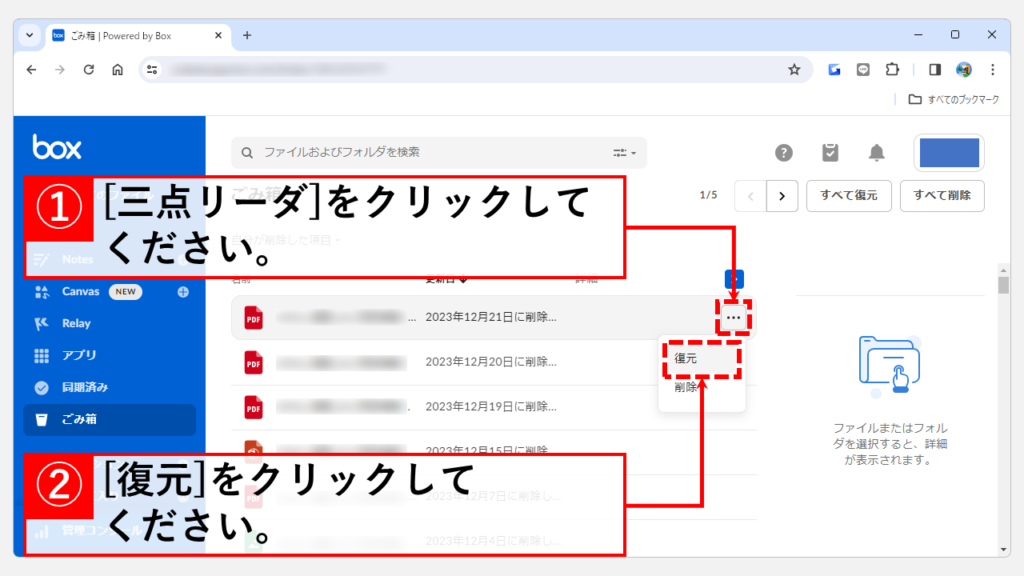Open the すべてのブックマーク folder
Screen dimensions: 1024x576
pyautogui.click(x=953, y=99)
